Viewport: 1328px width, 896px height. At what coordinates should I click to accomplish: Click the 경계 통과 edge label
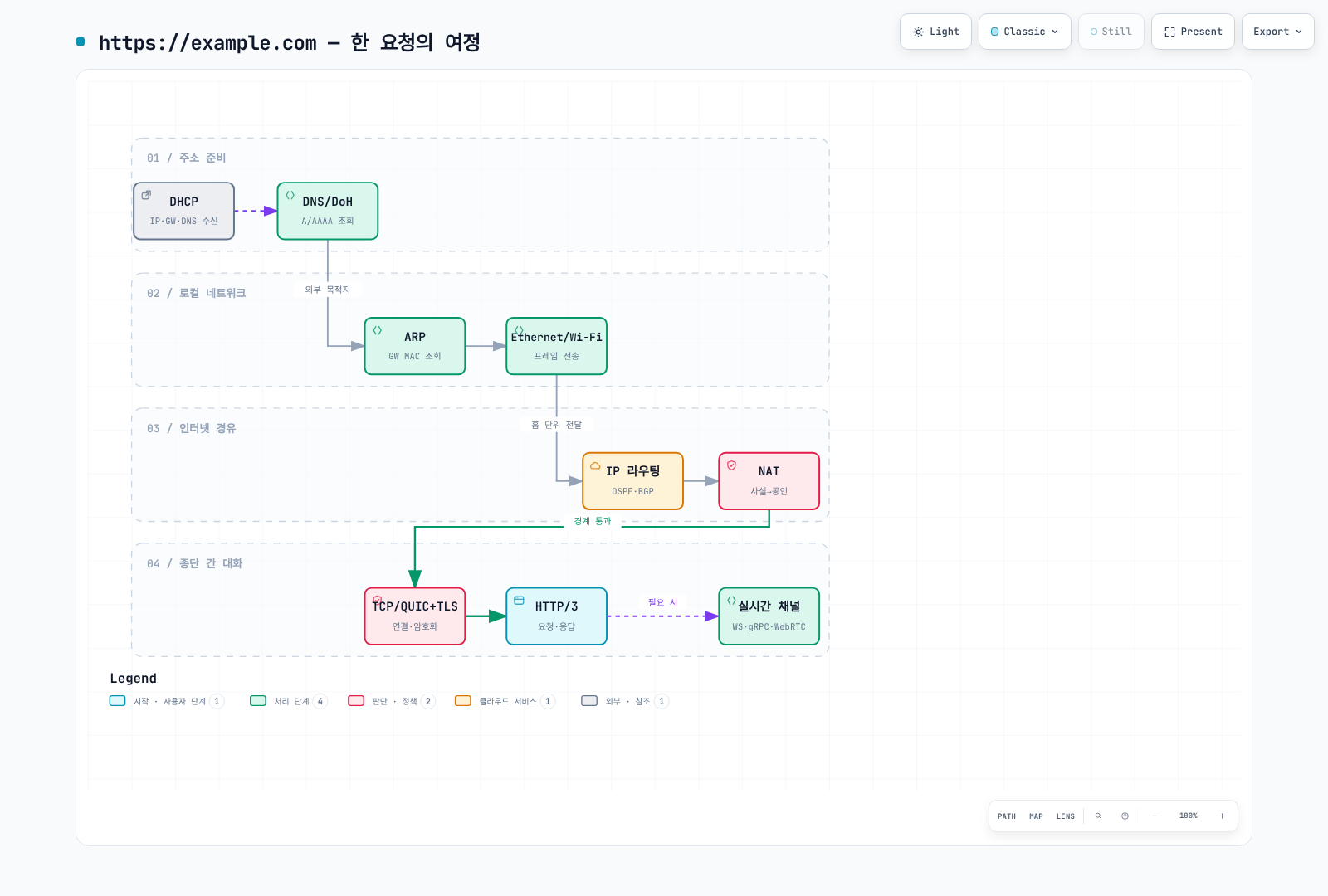click(x=593, y=521)
